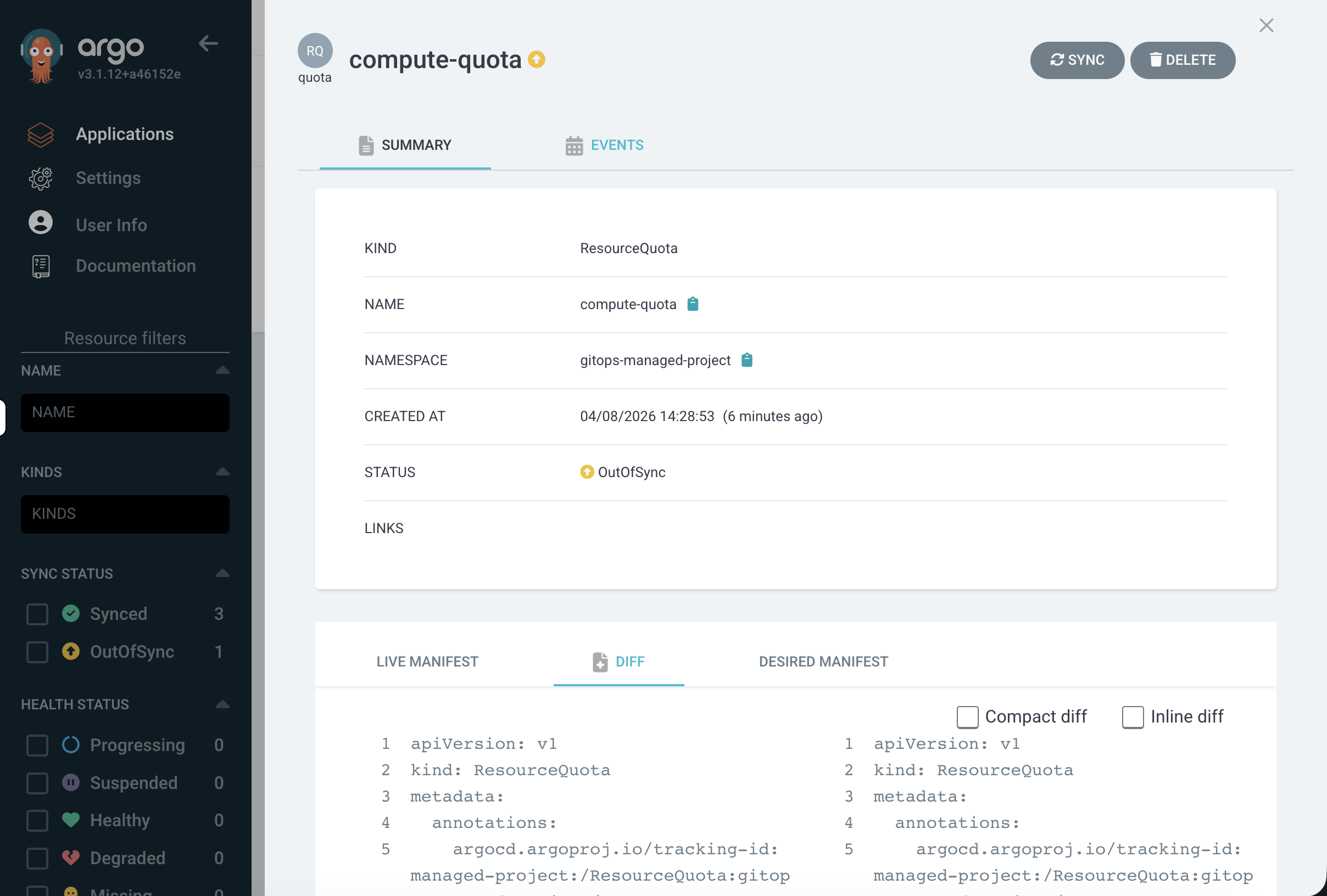Image resolution: width=1327 pixels, height=896 pixels.
Task: Click right diff line 'apiVersion: v1'
Action: point(946,744)
